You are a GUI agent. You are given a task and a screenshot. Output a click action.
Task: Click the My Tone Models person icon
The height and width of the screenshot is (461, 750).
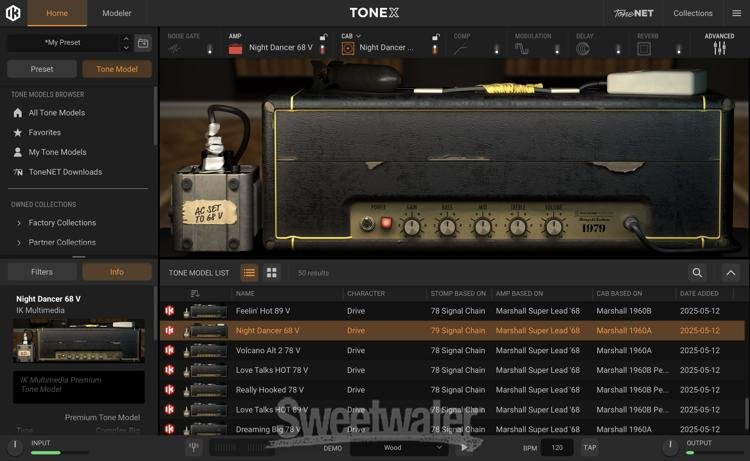[18, 152]
